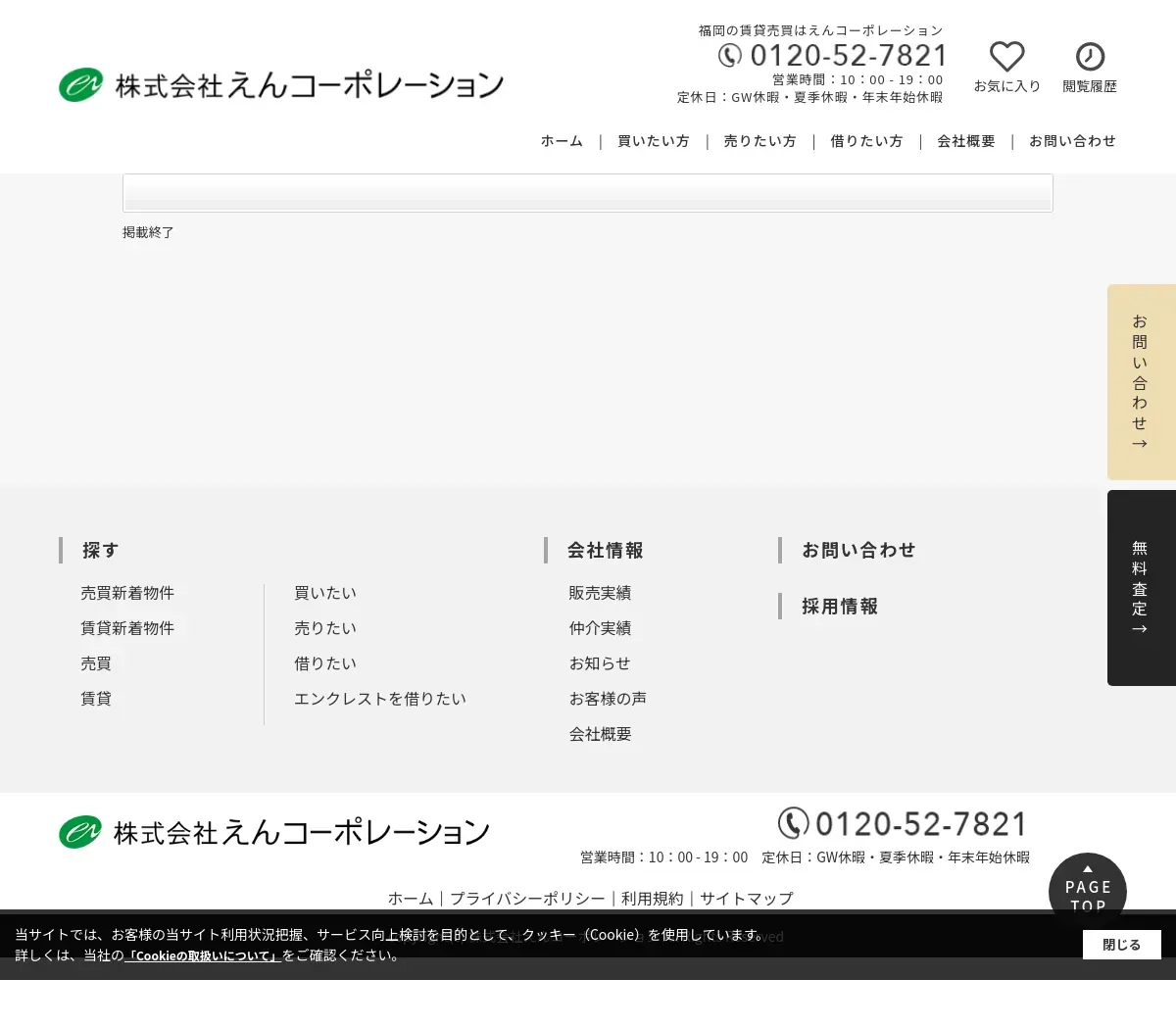The width and height of the screenshot is (1176, 1028).
Task: Click 売買 footer link
Action: [96, 663]
